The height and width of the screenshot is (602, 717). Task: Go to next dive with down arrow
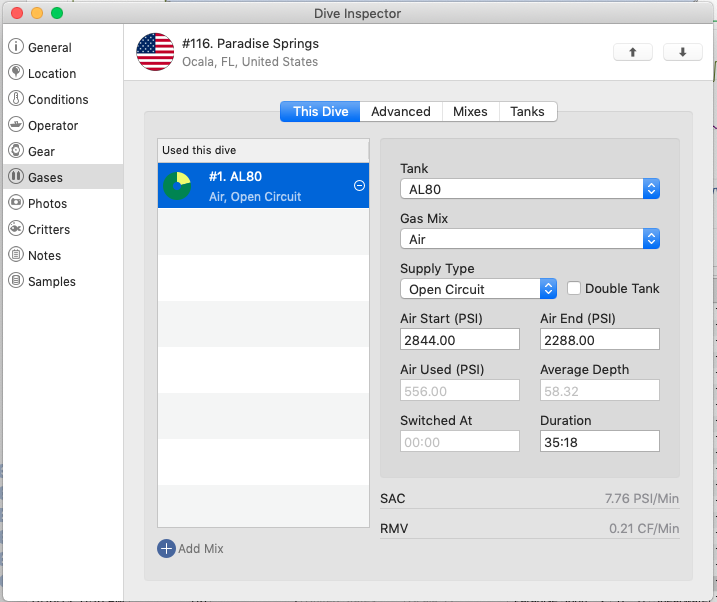click(x=683, y=53)
